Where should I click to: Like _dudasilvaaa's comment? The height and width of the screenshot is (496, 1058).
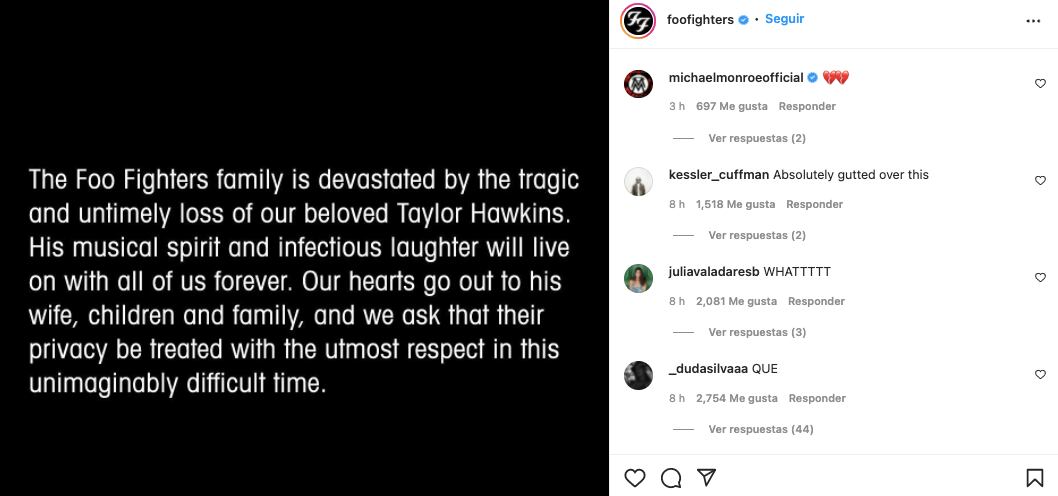(1040, 375)
